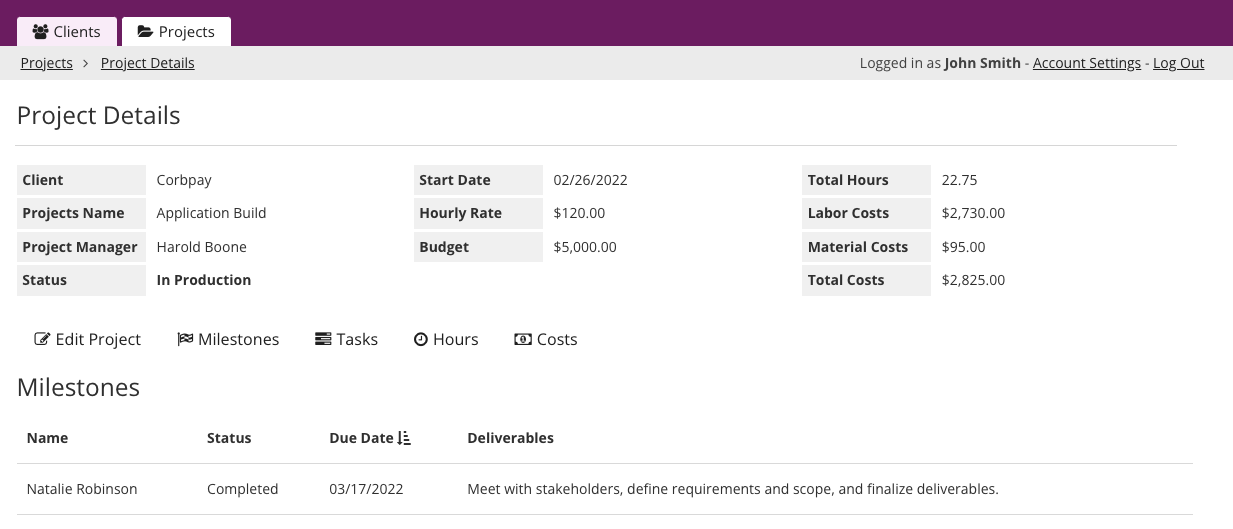Click the Milestones flag icon
Viewport: 1233px width, 529px height.
point(185,339)
